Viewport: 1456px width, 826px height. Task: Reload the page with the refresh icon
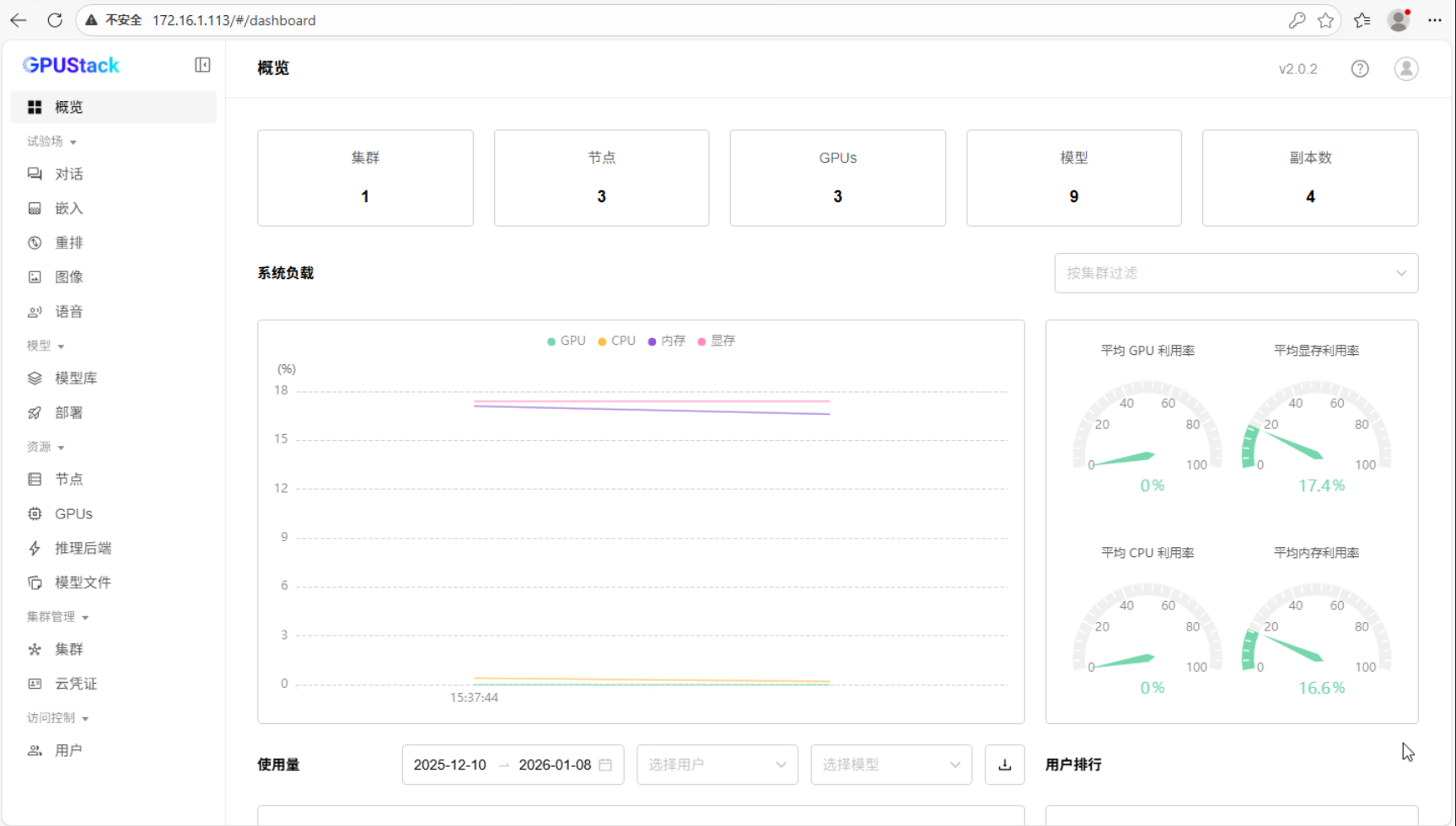point(55,20)
